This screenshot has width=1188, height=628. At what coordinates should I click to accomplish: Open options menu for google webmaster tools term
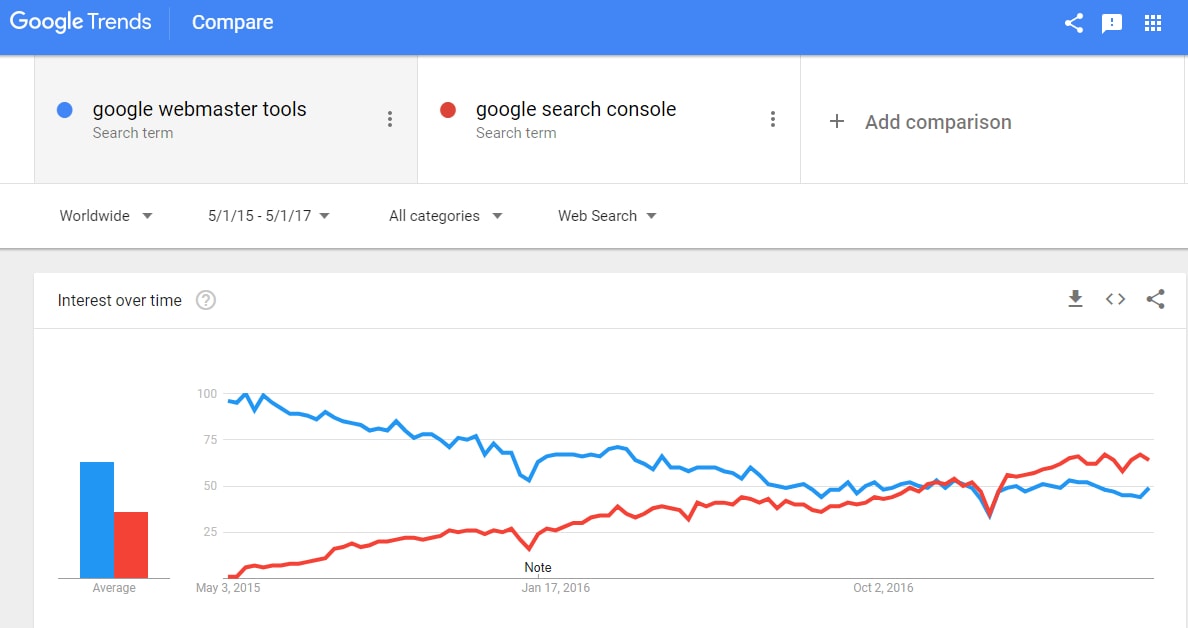coord(389,118)
